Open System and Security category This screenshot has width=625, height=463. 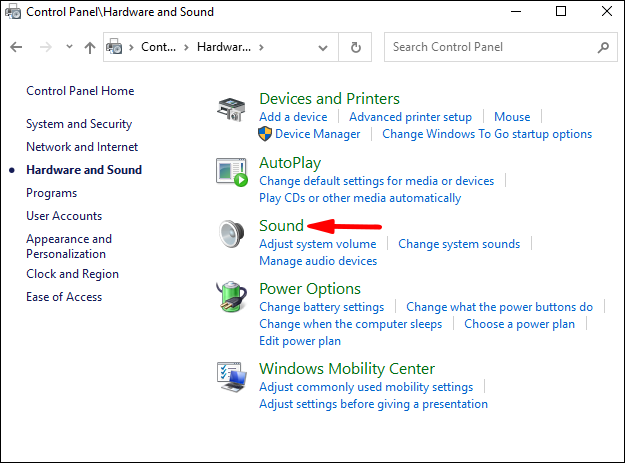point(79,124)
